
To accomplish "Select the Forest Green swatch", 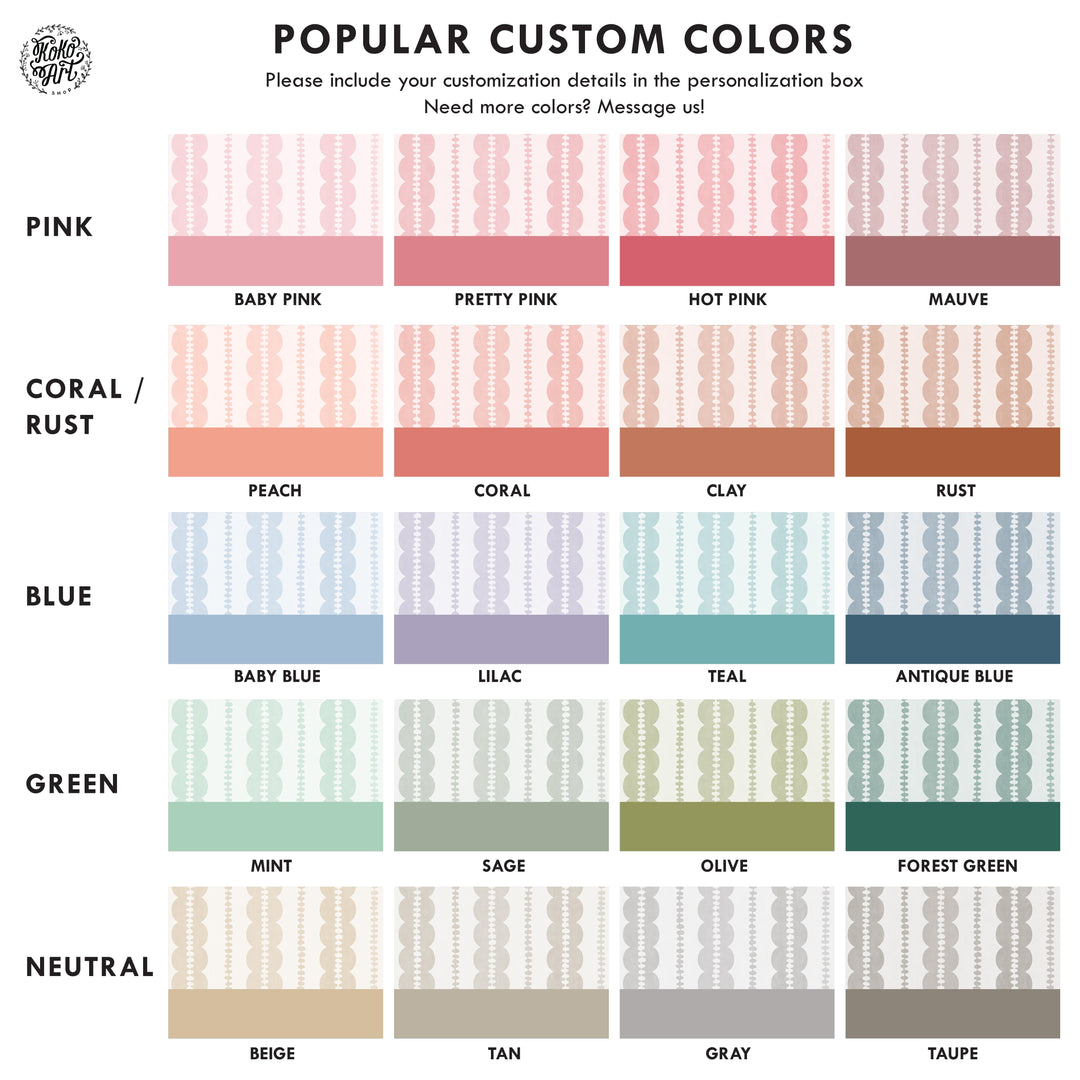I will [952, 826].
